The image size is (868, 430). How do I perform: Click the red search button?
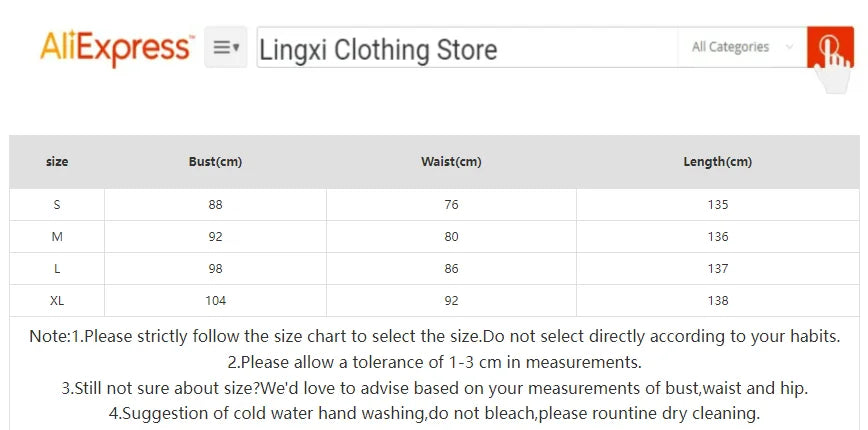pos(830,47)
